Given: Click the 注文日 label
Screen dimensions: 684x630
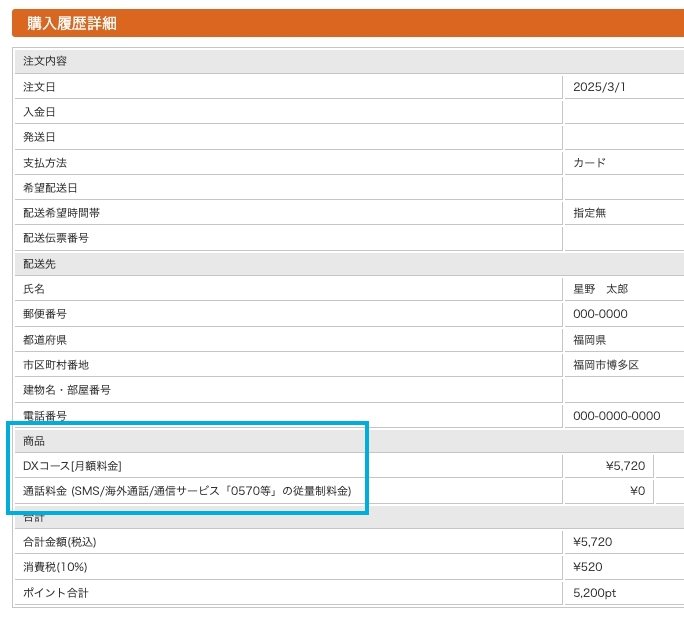Looking at the screenshot, I should (39, 87).
